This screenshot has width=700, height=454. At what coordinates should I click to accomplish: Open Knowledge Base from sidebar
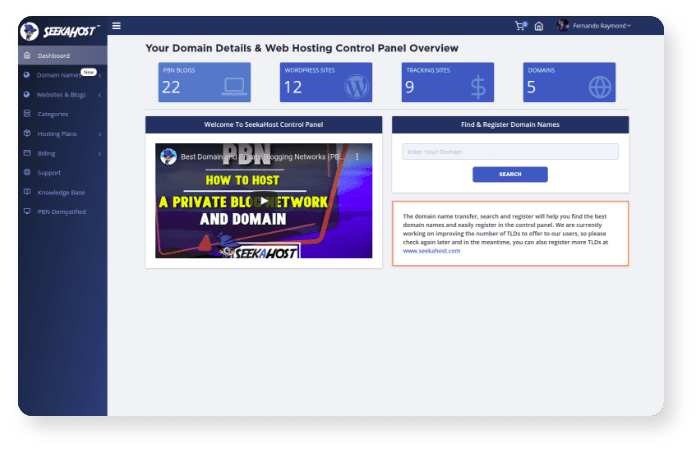click(62, 192)
